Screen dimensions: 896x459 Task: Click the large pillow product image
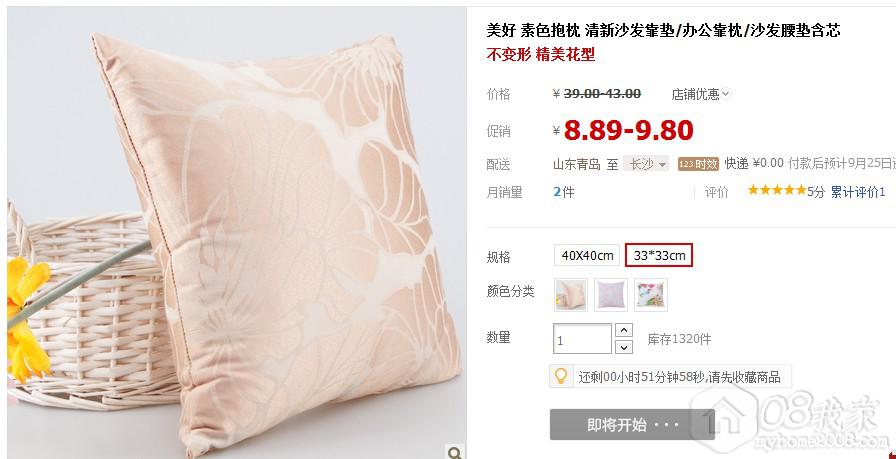click(237, 233)
